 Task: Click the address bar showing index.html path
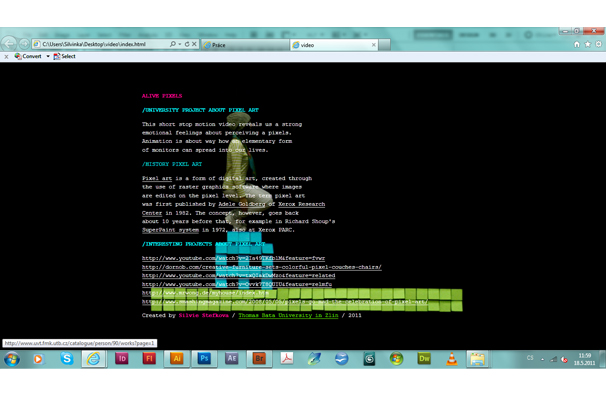(100, 44)
